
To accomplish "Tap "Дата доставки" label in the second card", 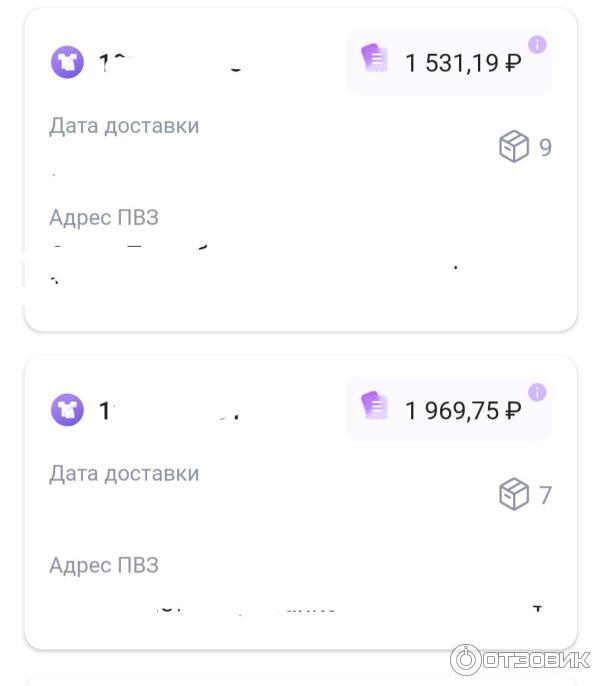I will (124, 473).
